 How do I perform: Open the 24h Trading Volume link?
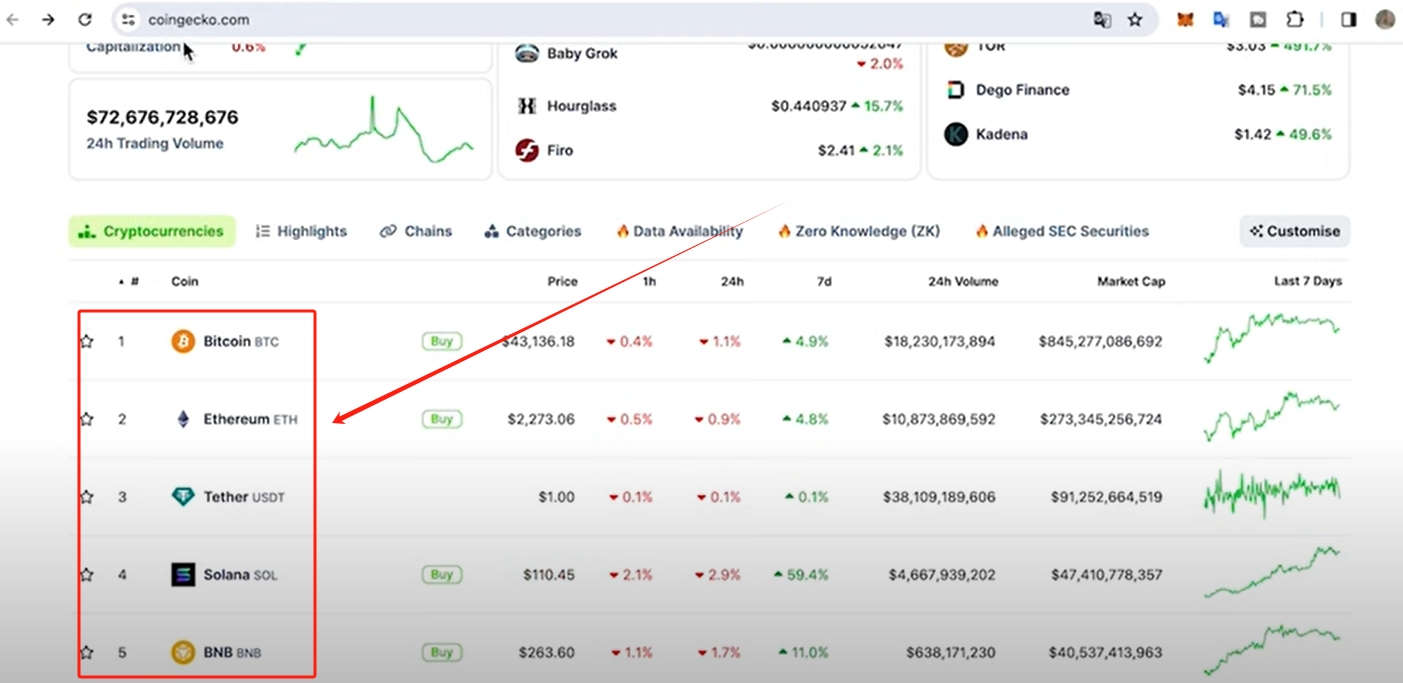(155, 143)
